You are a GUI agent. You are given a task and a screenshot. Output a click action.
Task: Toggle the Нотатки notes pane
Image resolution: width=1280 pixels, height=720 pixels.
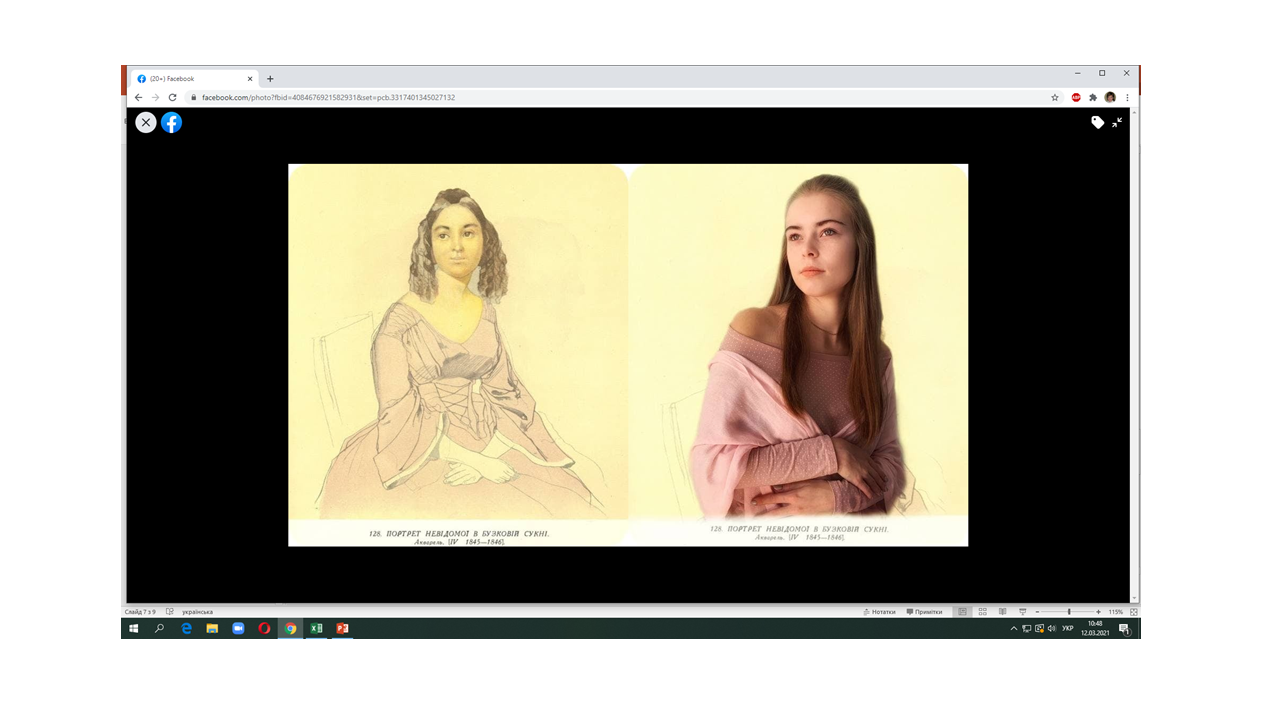pyautogui.click(x=879, y=612)
